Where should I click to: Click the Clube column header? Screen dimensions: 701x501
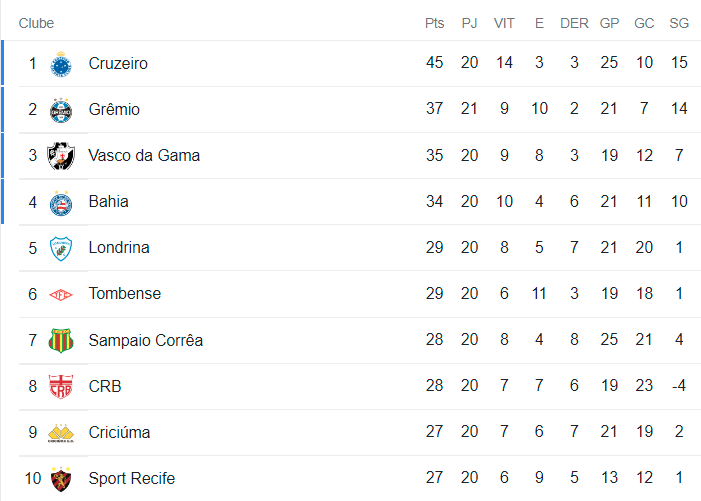pos(36,23)
